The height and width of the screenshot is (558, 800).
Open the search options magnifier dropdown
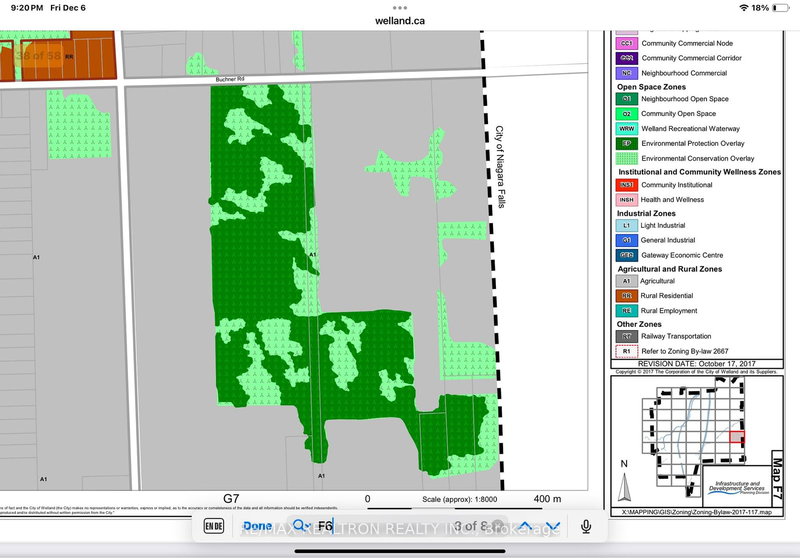coord(300,526)
